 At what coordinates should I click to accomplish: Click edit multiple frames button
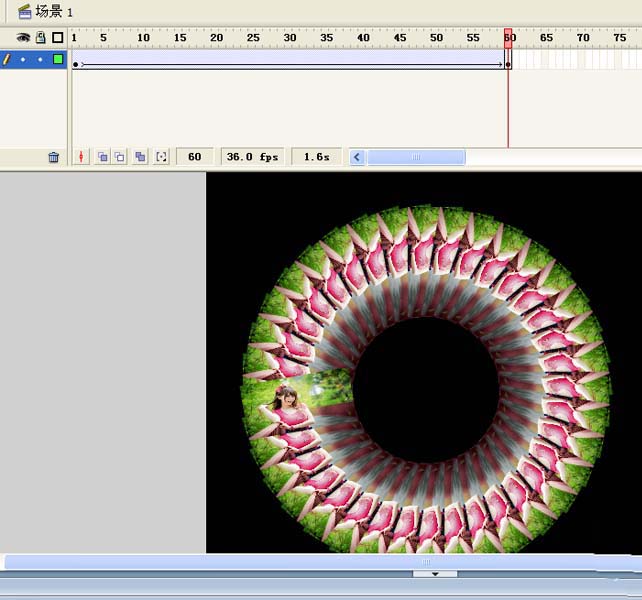click(140, 157)
